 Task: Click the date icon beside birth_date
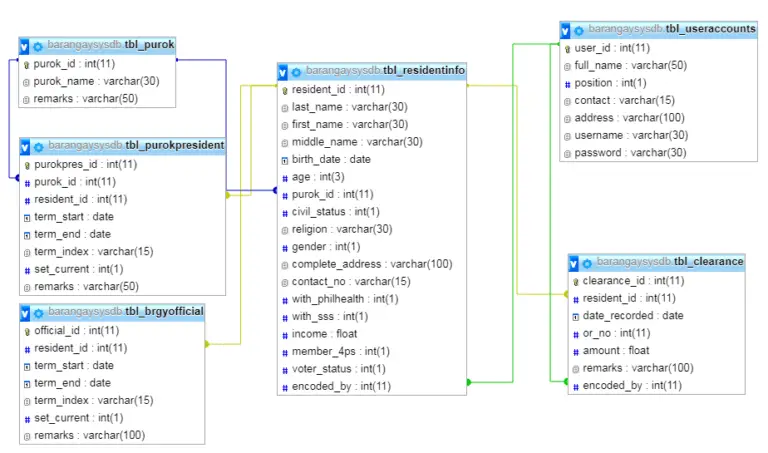click(x=284, y=160)
